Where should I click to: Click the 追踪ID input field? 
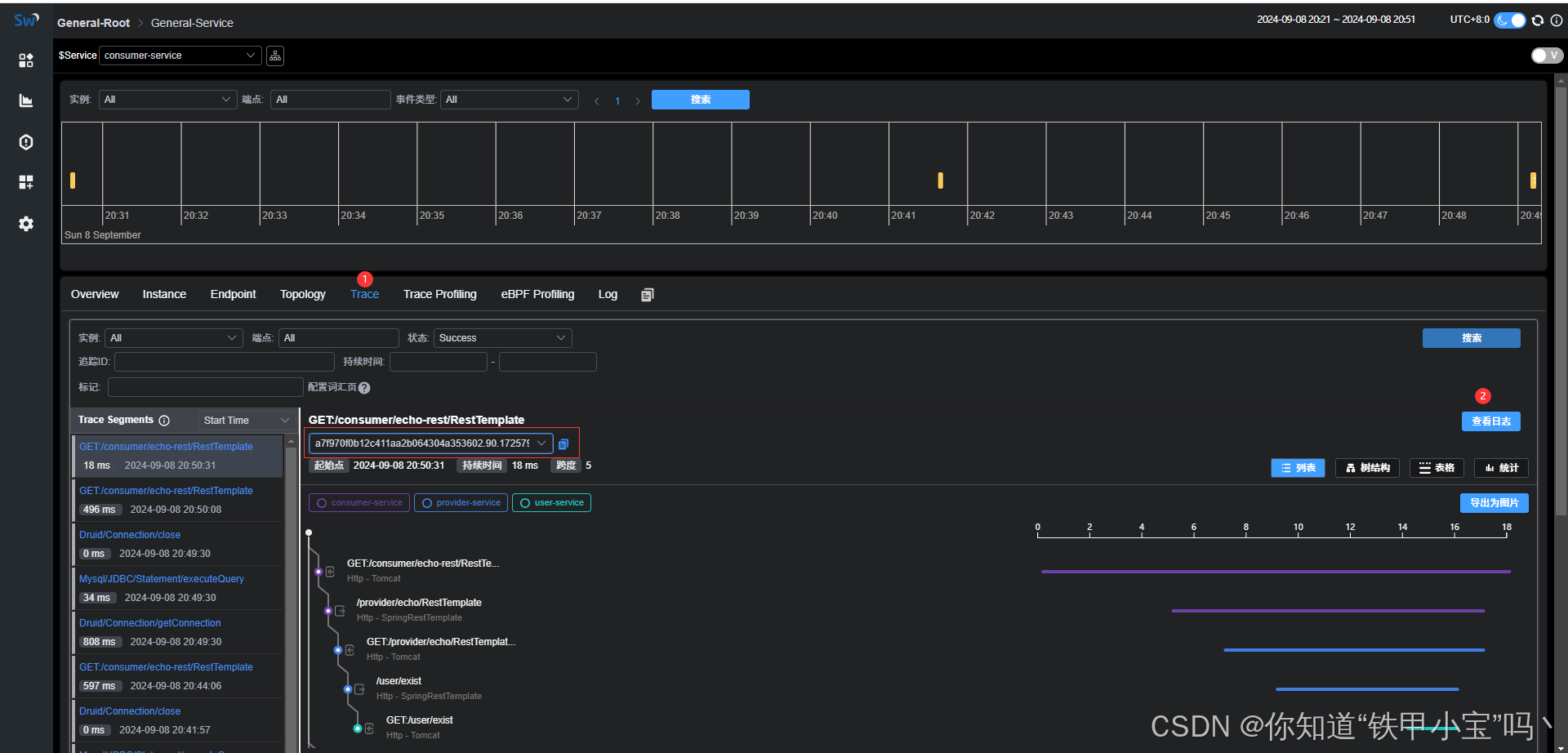point(225,362)
